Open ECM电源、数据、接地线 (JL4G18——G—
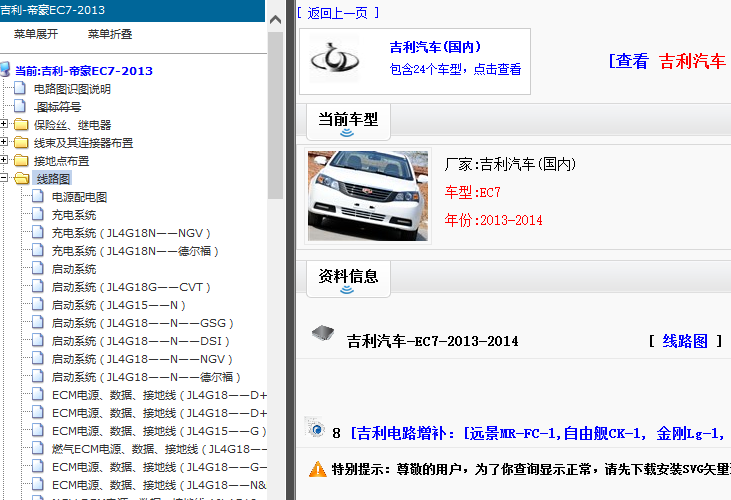 point(159,467)
